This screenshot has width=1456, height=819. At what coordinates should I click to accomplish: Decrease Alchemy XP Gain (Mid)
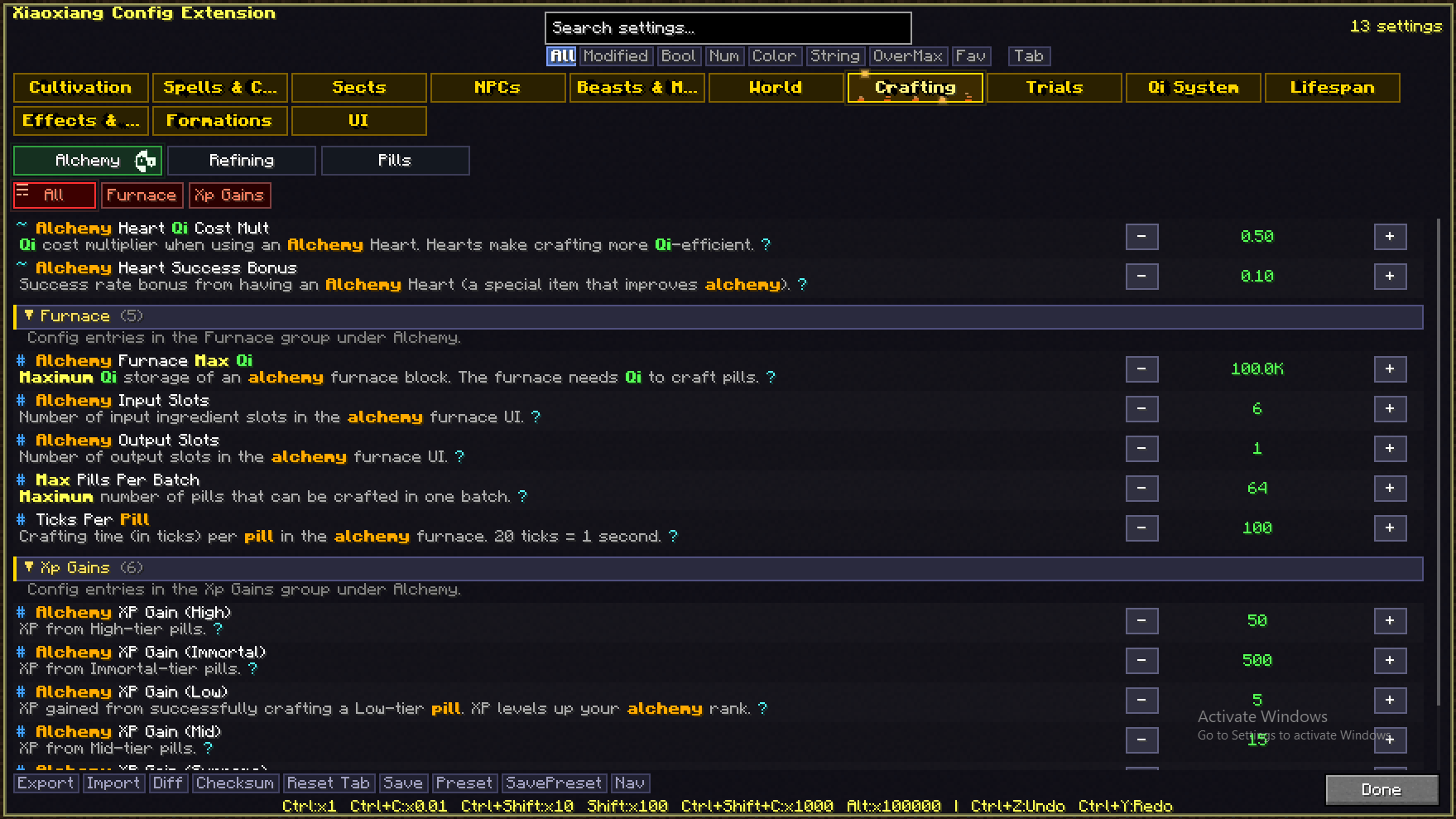point(1141,740)
